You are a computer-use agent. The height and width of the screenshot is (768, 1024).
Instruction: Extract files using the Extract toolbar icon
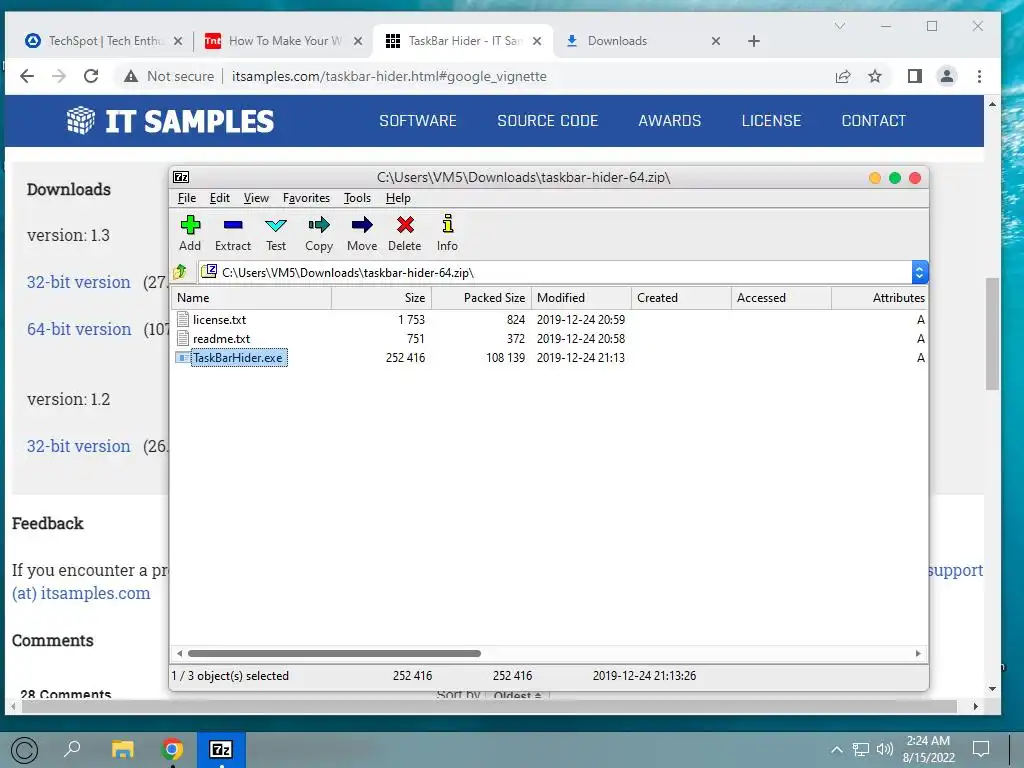[232, 233]
